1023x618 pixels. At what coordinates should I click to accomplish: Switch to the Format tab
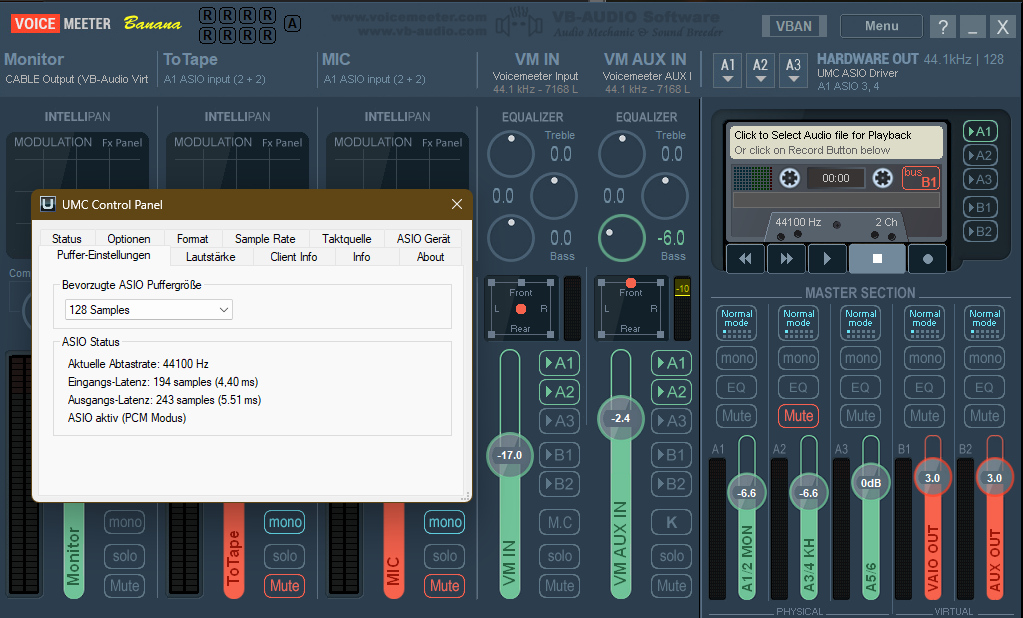click(192, 239)
